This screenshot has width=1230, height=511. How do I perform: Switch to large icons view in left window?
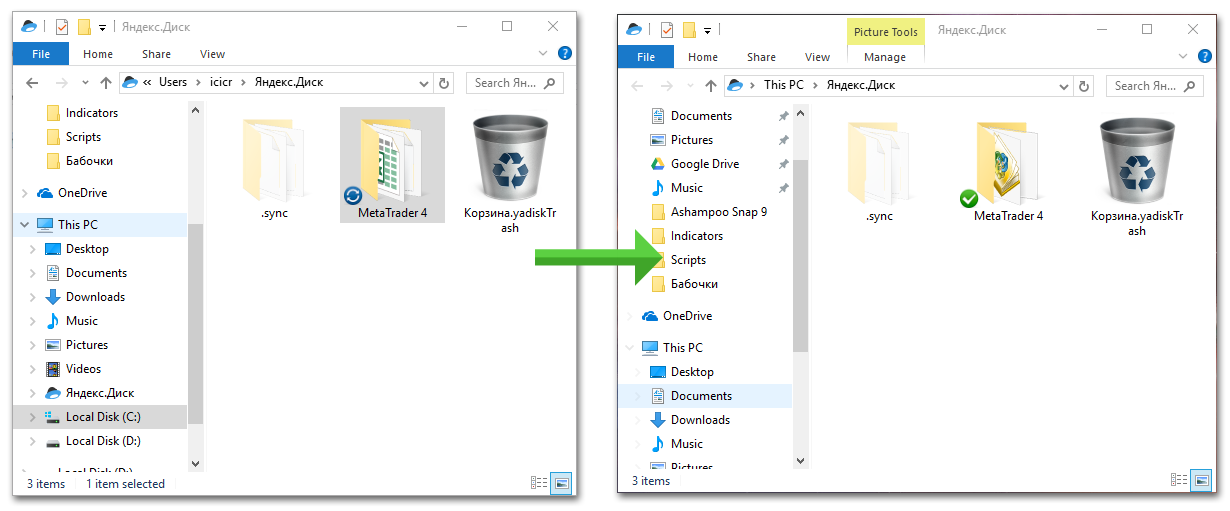(x=562, y=483)
